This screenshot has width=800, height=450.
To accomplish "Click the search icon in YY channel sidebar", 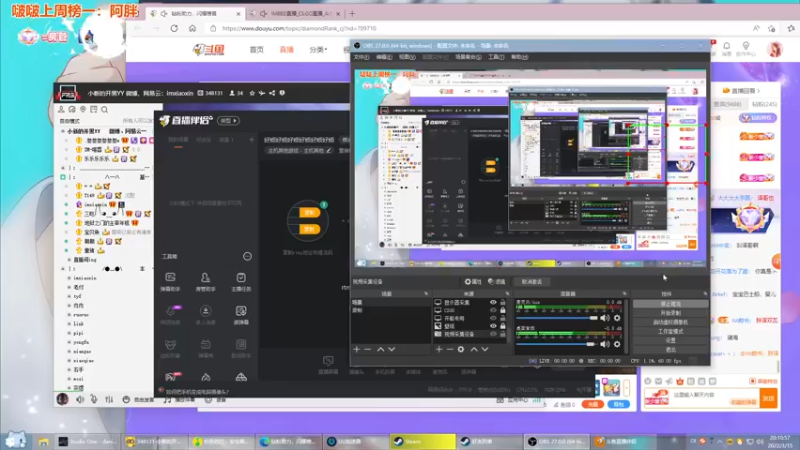I will [x=105, y=110].
